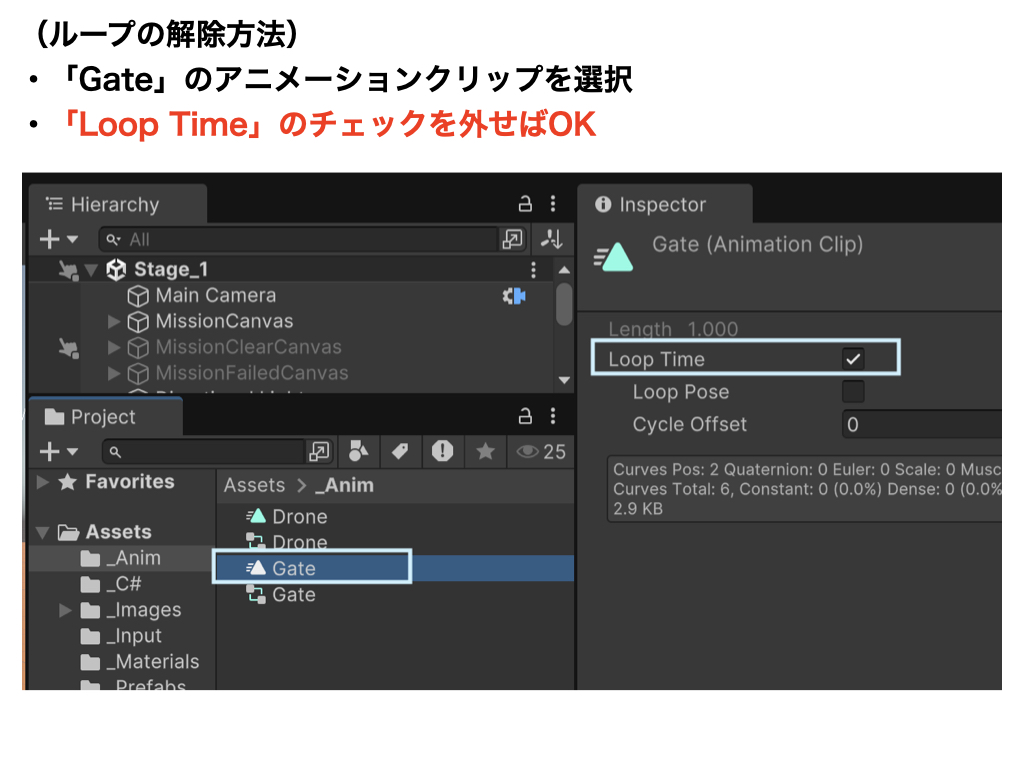Click the Project panel lock icon
Screen dimensions: 1024x768
tap(525, 417)
